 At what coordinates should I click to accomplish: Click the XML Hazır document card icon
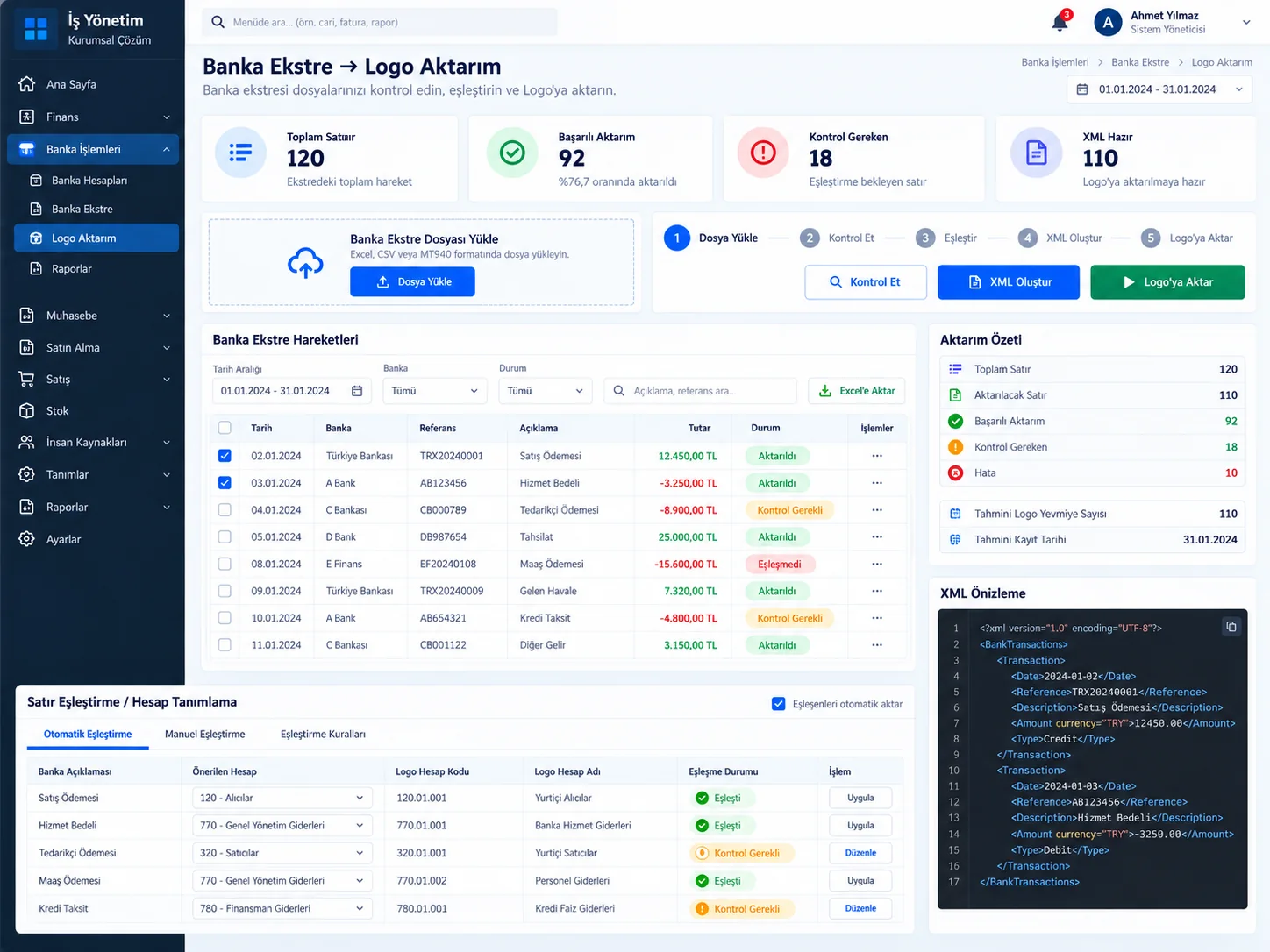[1037, 153]
